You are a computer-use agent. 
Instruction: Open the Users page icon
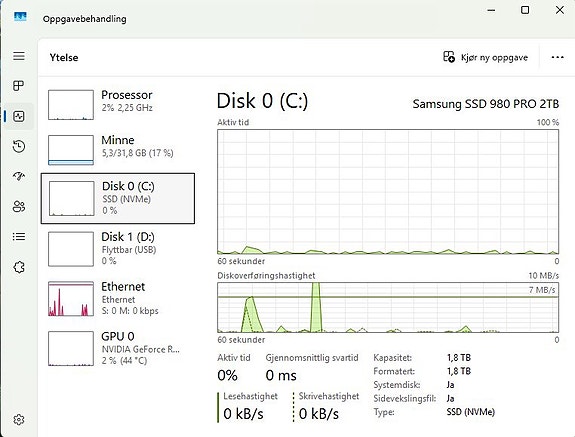[x=19, y=206]
